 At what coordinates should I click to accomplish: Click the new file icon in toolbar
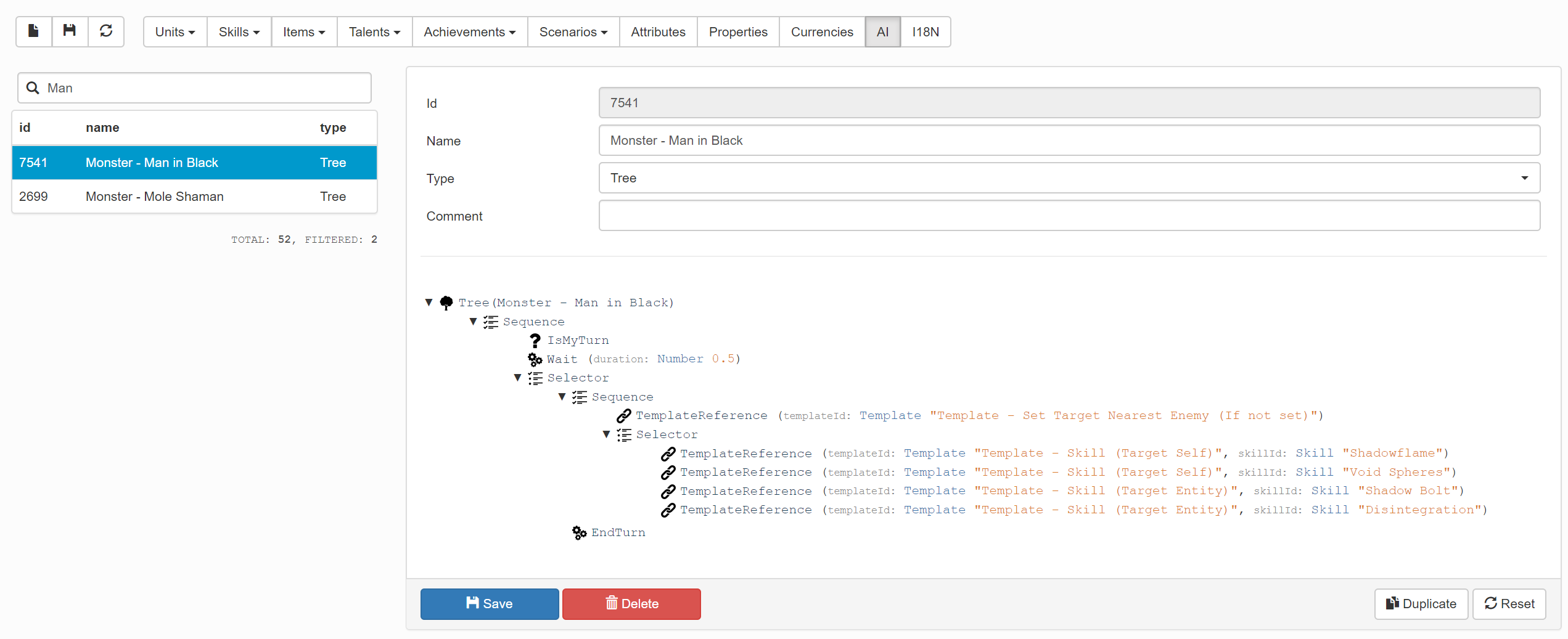[x=34, y=31]
